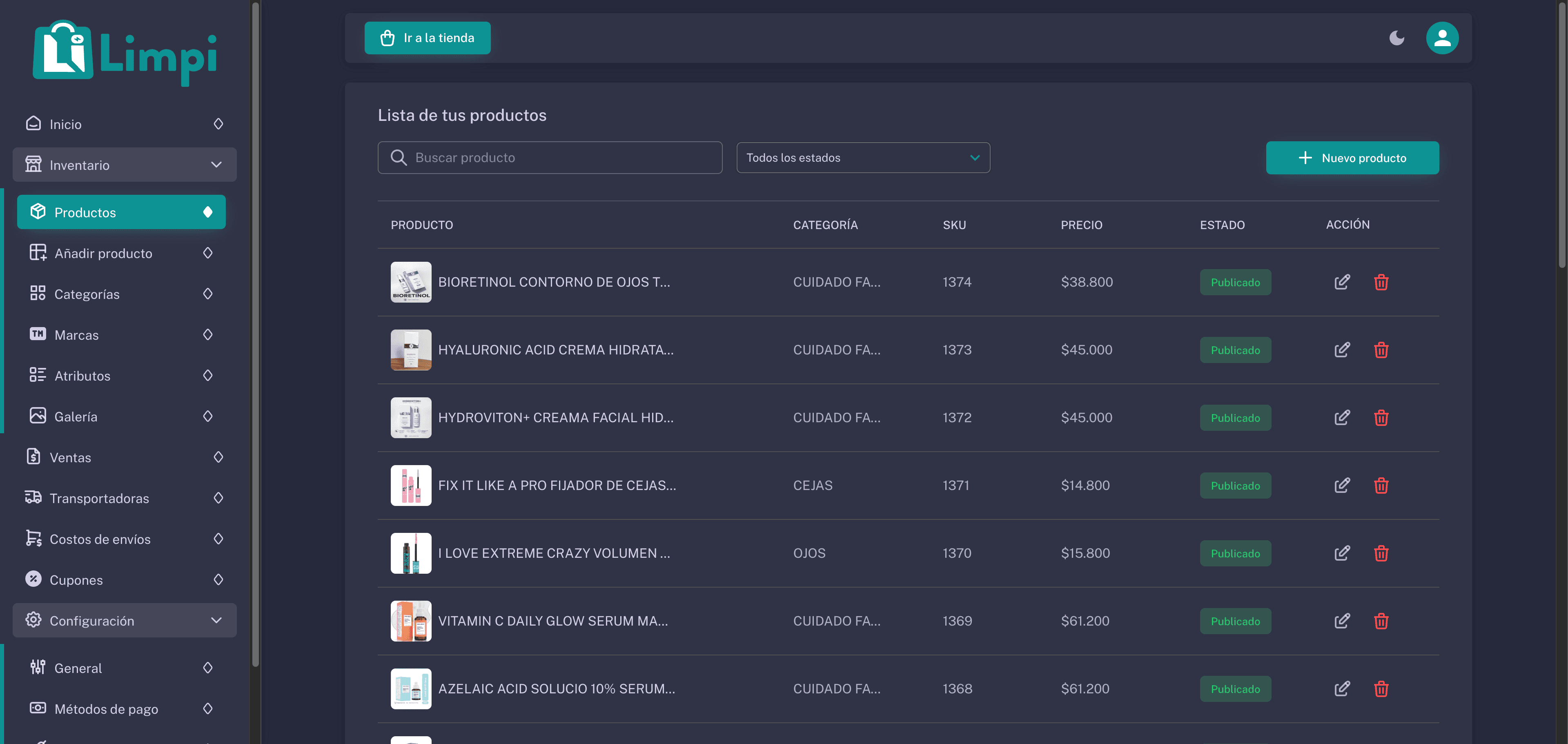
Task: Open the AZELAIC ACID serum thumbnail
Action: (x=411, y=688)
